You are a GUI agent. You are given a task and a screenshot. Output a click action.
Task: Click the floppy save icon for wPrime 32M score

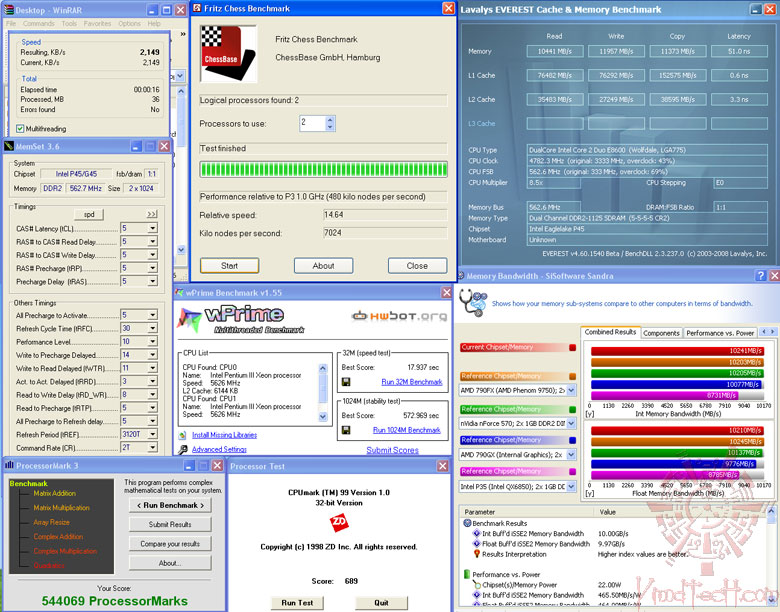(x=346, y=382)
